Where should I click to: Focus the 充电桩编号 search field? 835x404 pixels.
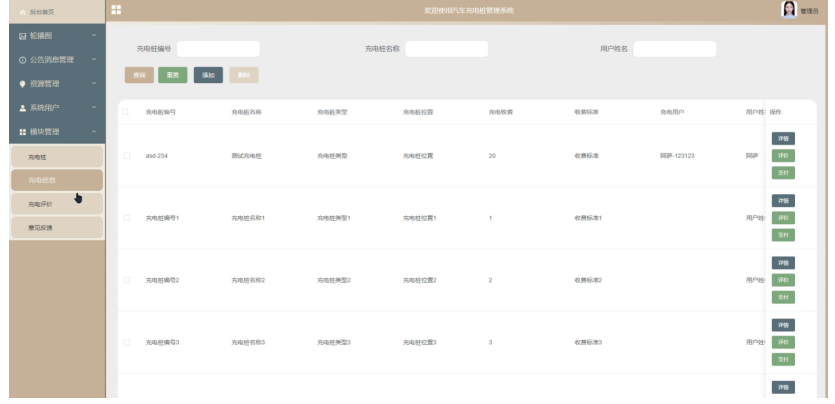tap(218, 49)
